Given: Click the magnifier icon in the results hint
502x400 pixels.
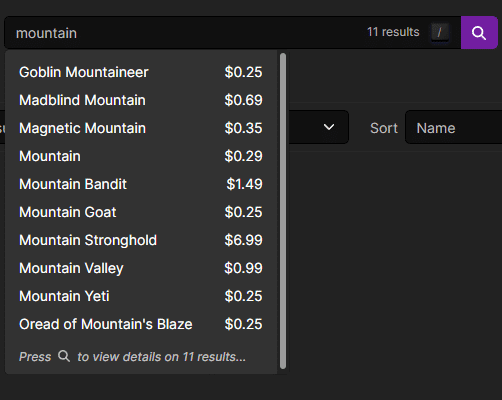Looking at the screenshot, I should [64, 356].
